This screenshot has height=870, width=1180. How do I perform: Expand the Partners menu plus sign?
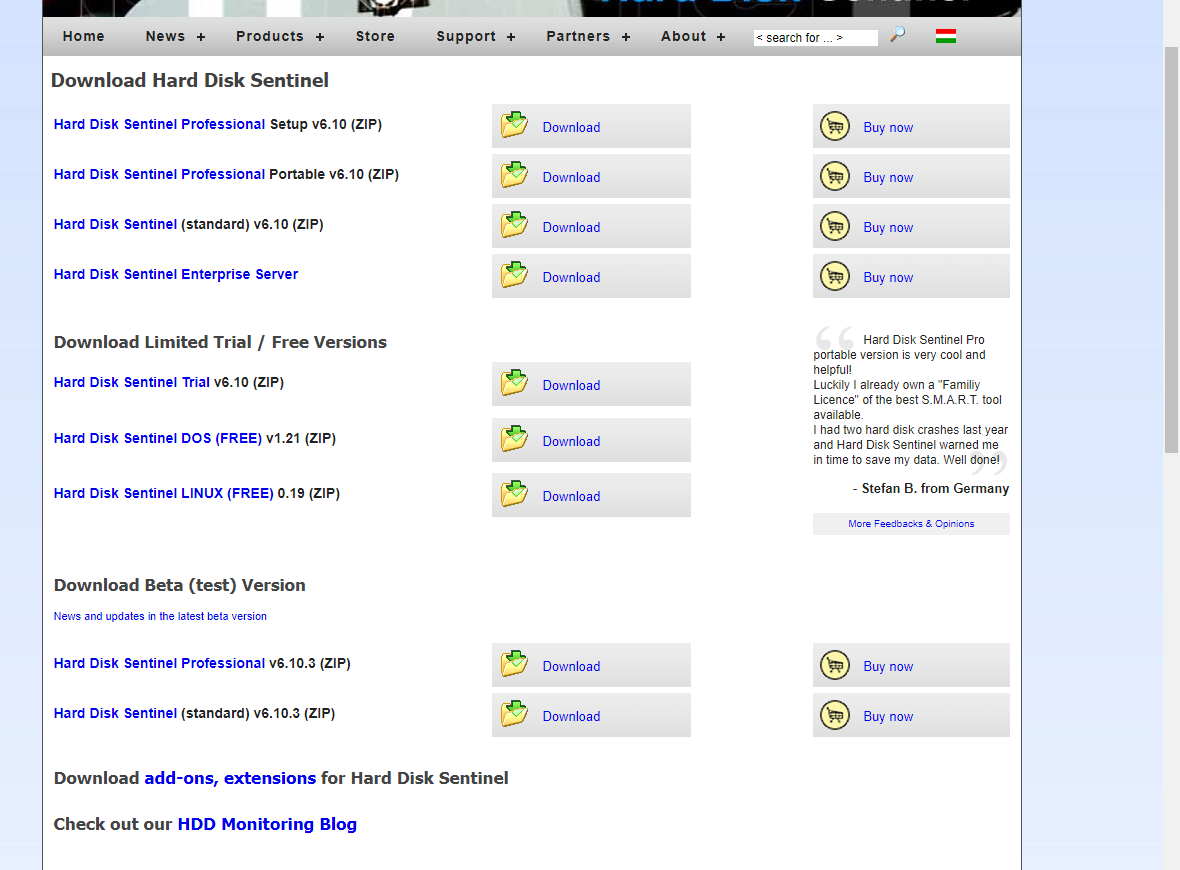tap(625, 37)
